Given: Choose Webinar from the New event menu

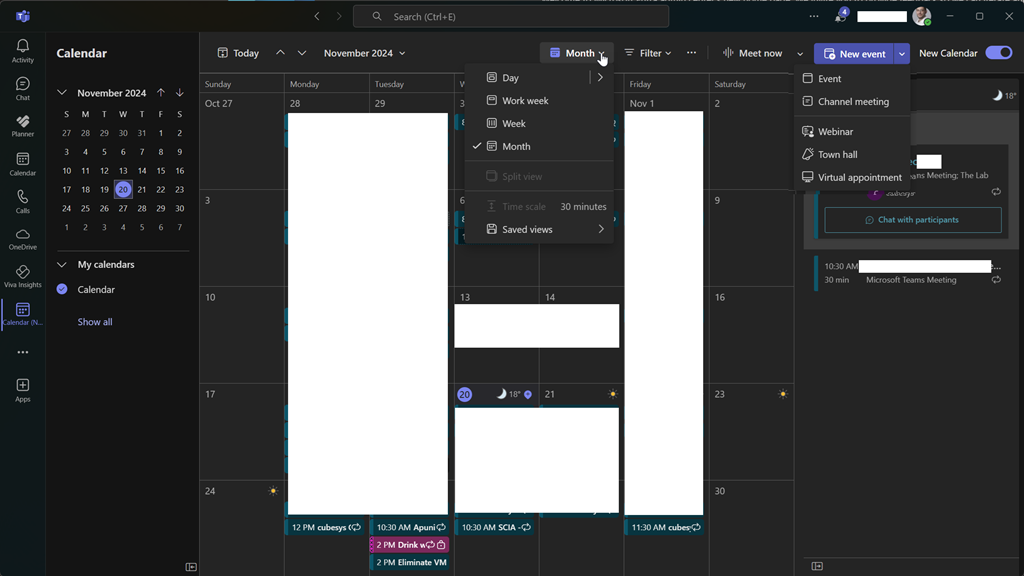Looking at the screenshot, I should tap(835, 131).
